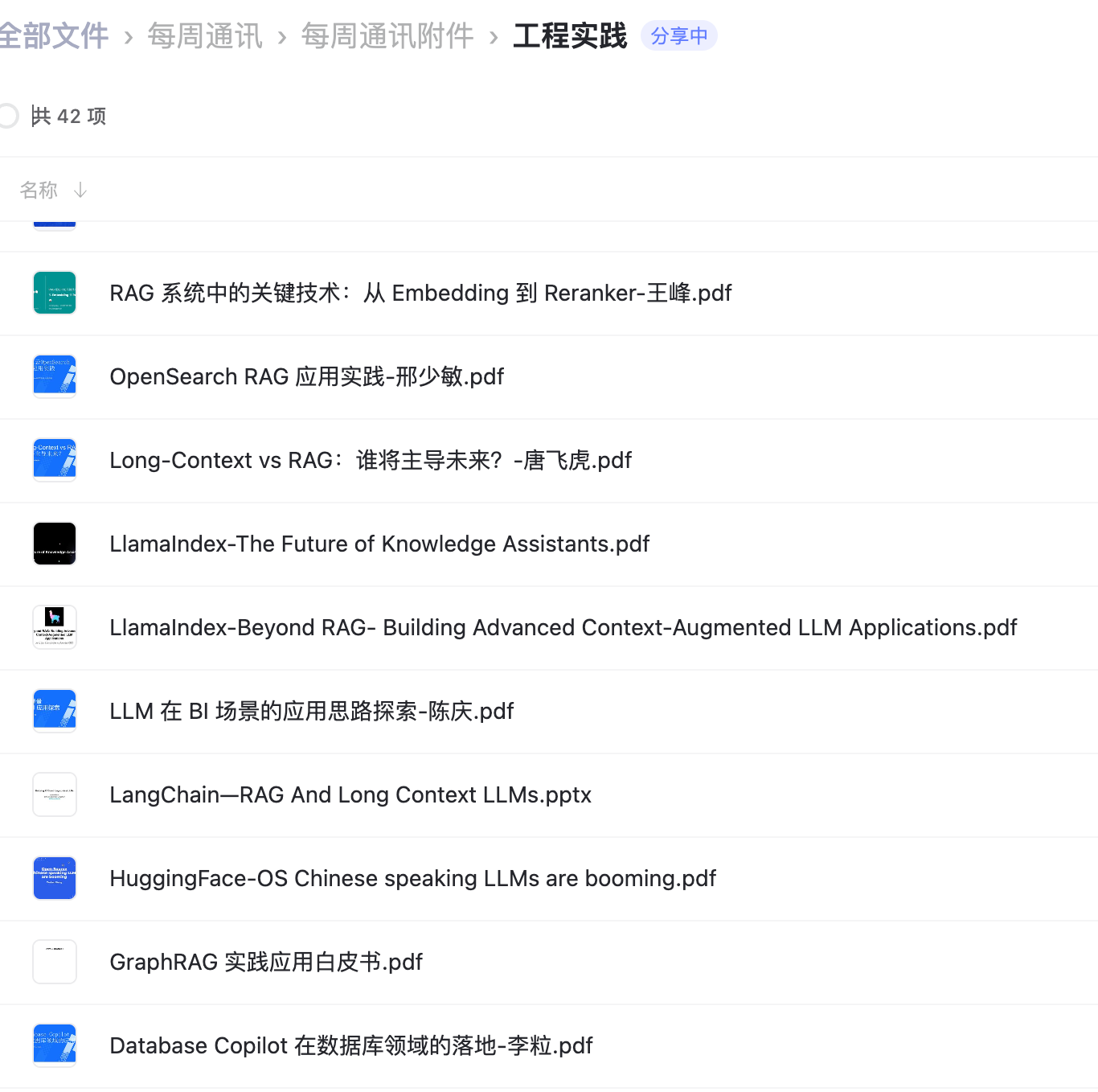This screenshot has height=1092, width=1098.
Task: Open file GraphRAG 实践应用白皮书.pdf
Action: [x=266, y=962]
